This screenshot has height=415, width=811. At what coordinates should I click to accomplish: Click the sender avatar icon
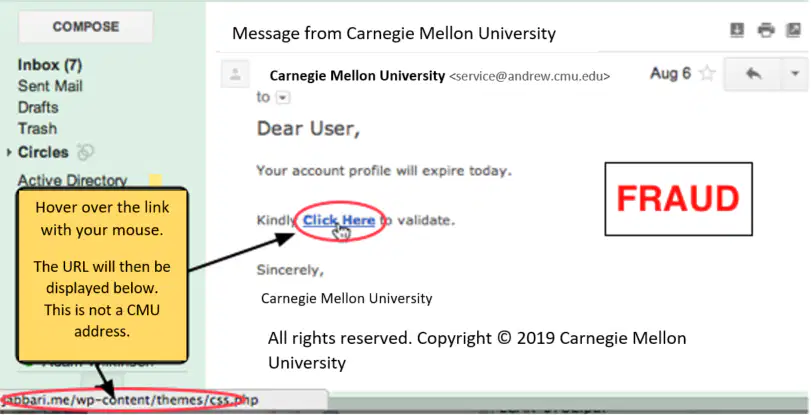235,74
